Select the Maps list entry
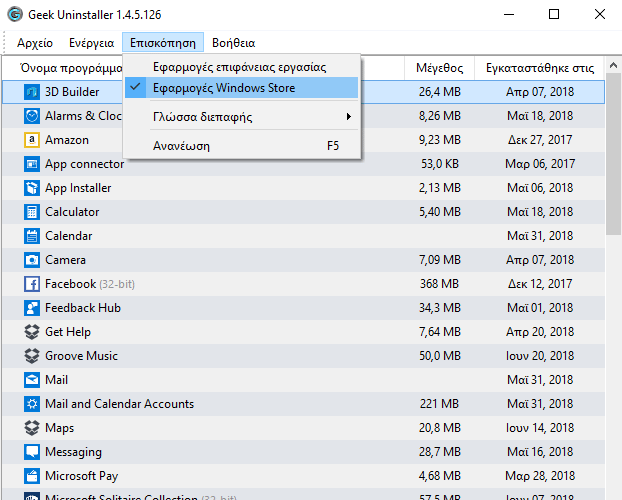 tap(304, 428)
